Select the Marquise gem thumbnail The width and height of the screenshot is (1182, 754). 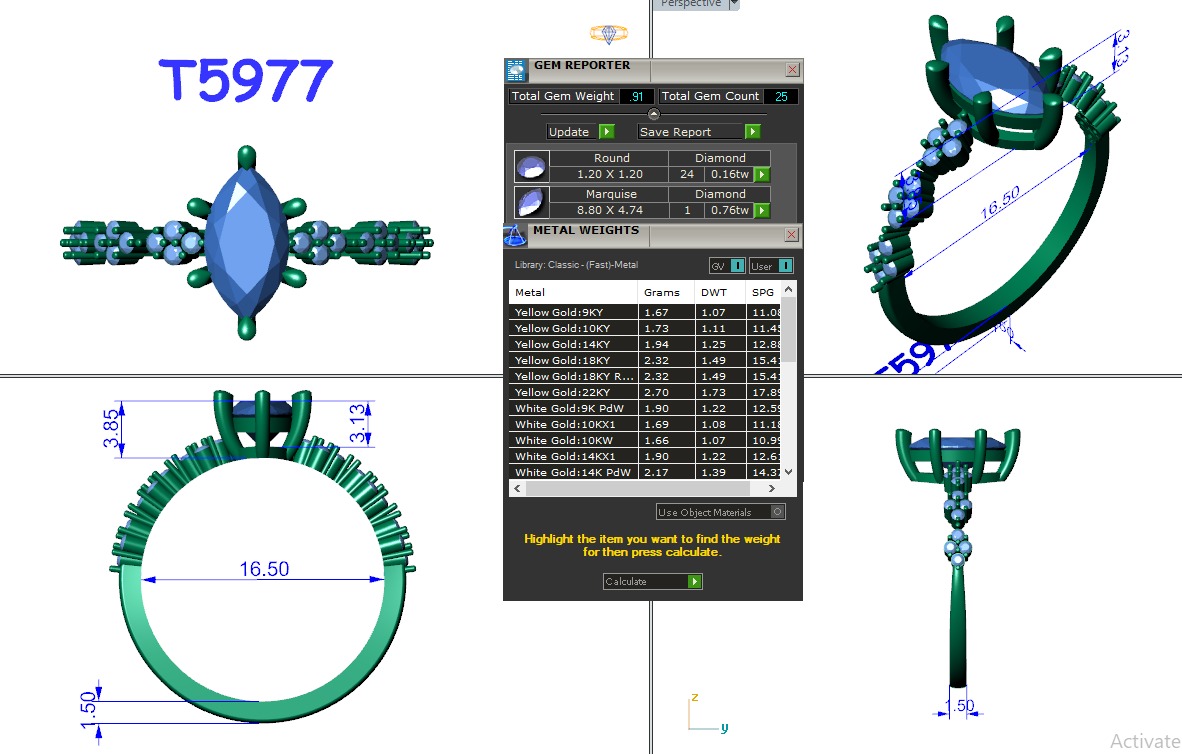pyautogui.click(x=531, y=202)
